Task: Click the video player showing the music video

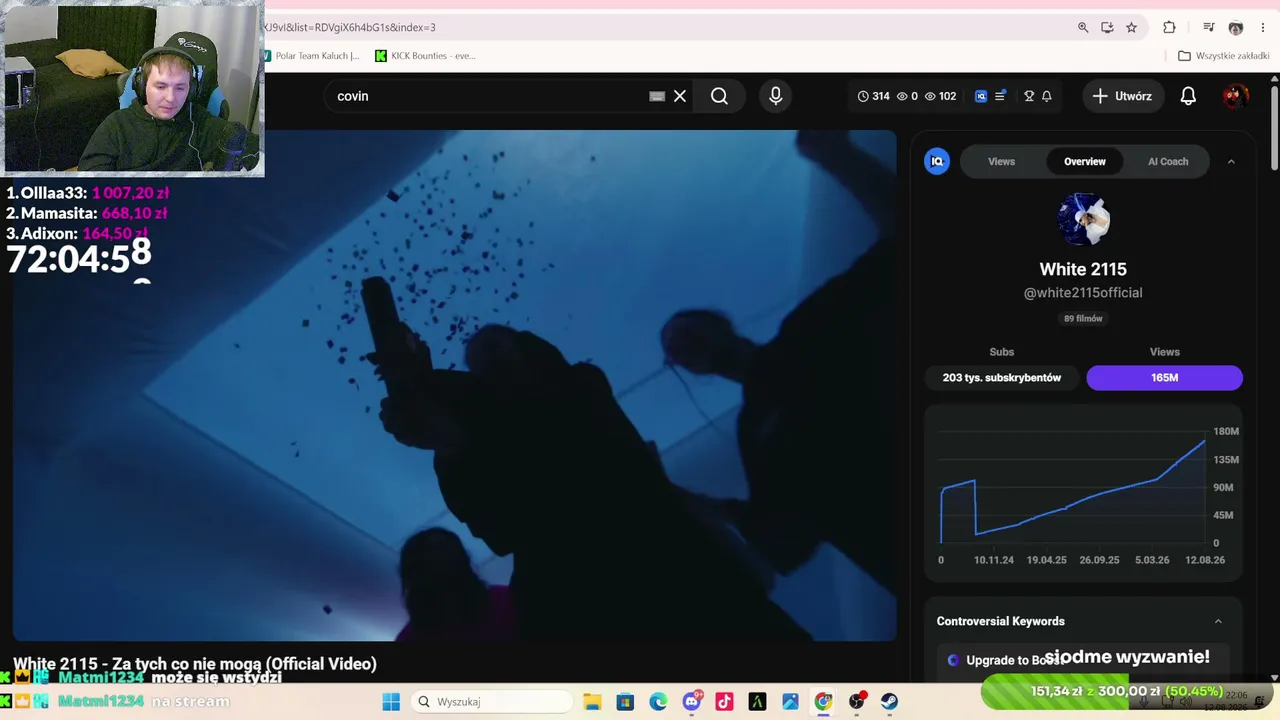Action: 455,385
